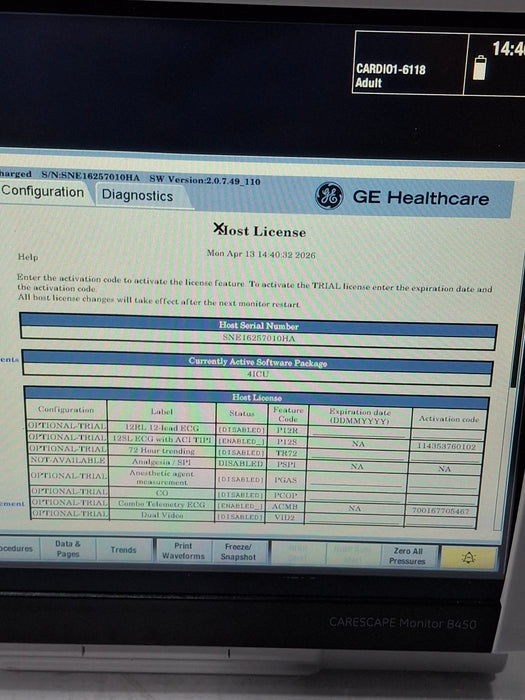Click the expiration date field for PGAS

[x=357, y=480]
